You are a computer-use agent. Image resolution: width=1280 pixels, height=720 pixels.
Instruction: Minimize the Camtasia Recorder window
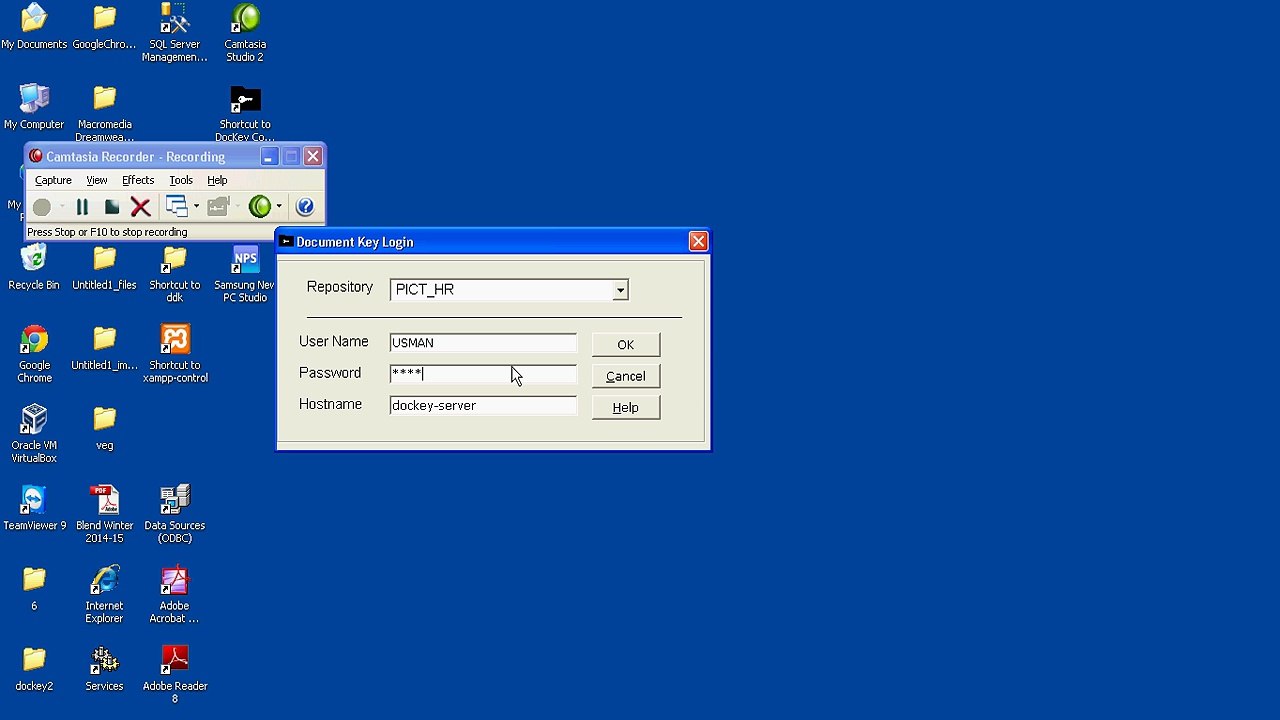[268, 157]
